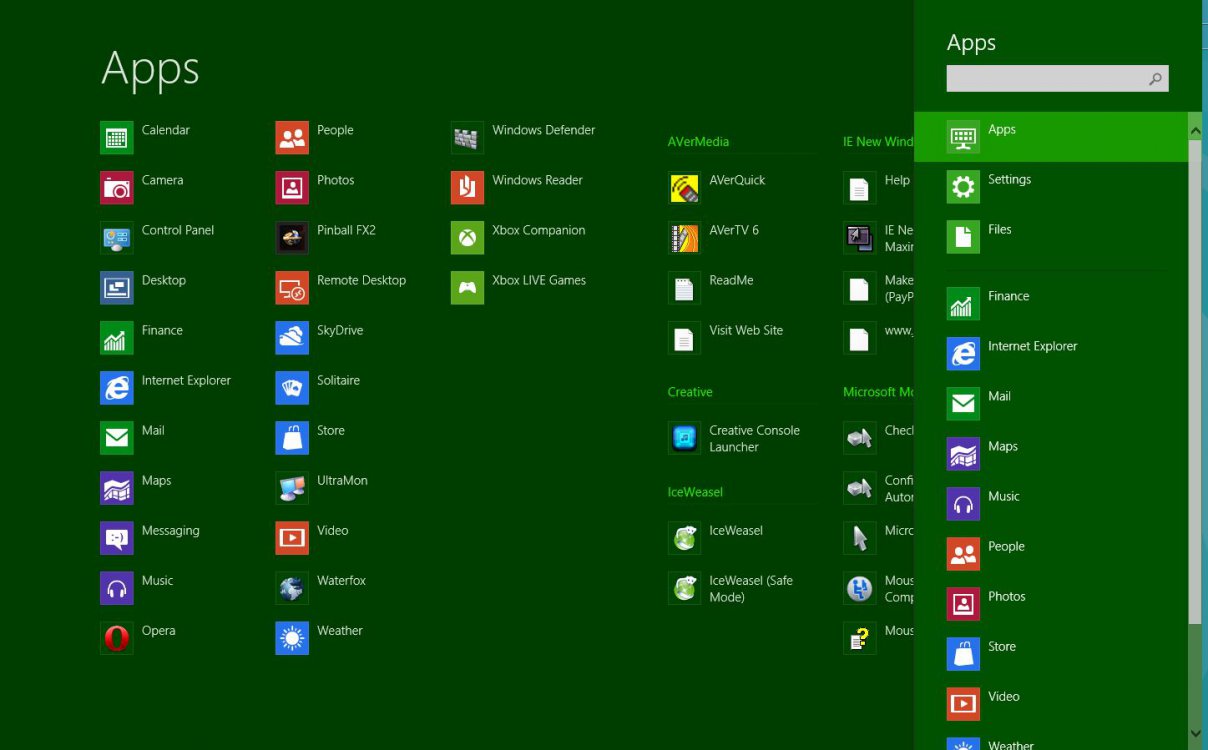Open Mail icon in Apps list
Screen dimensions: 1208x750
[x=117, y=437]
